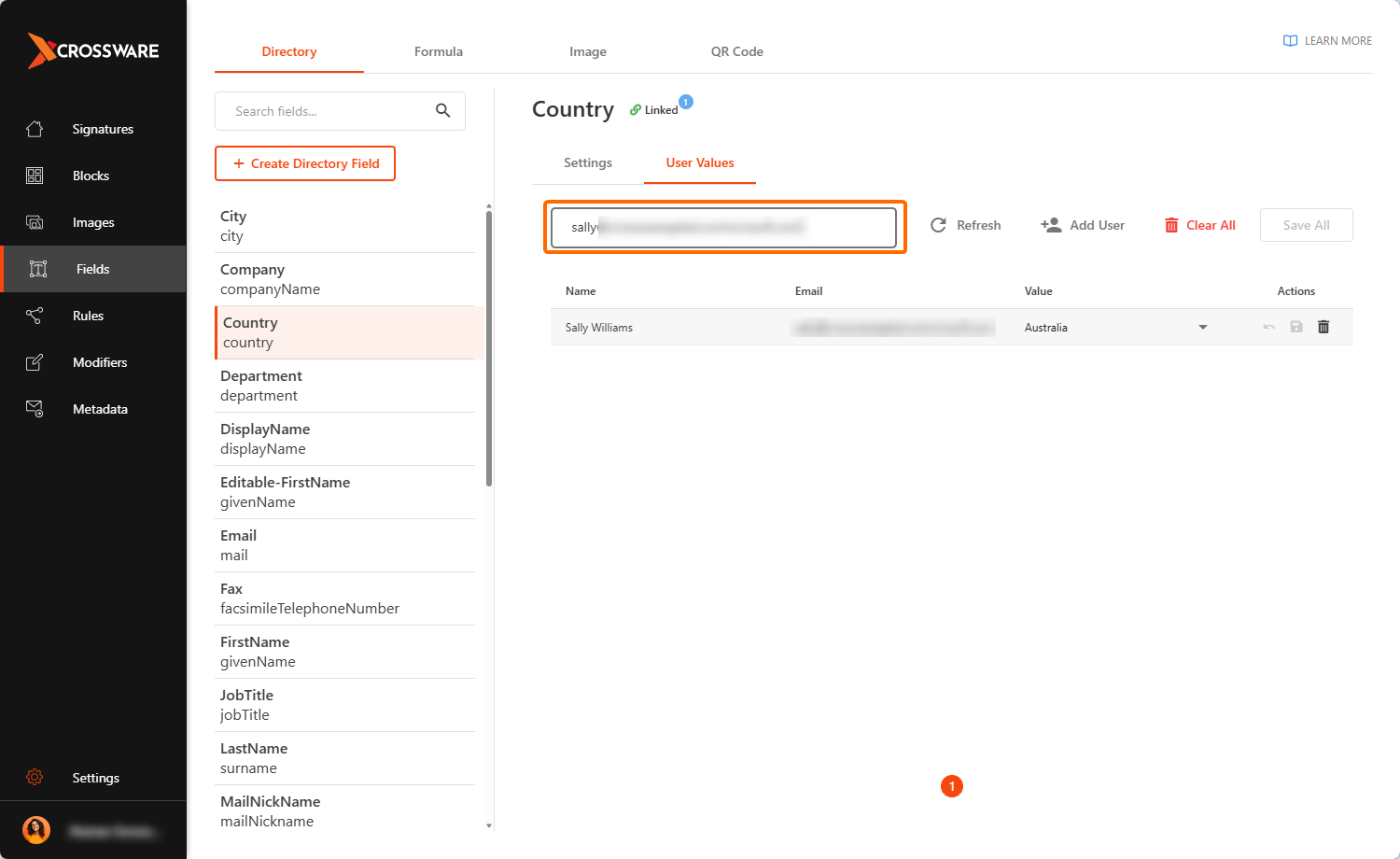Open the Signatures section icon
Image resolution: width=1400 pixels, height=859 pixels.
click(35, 129)
